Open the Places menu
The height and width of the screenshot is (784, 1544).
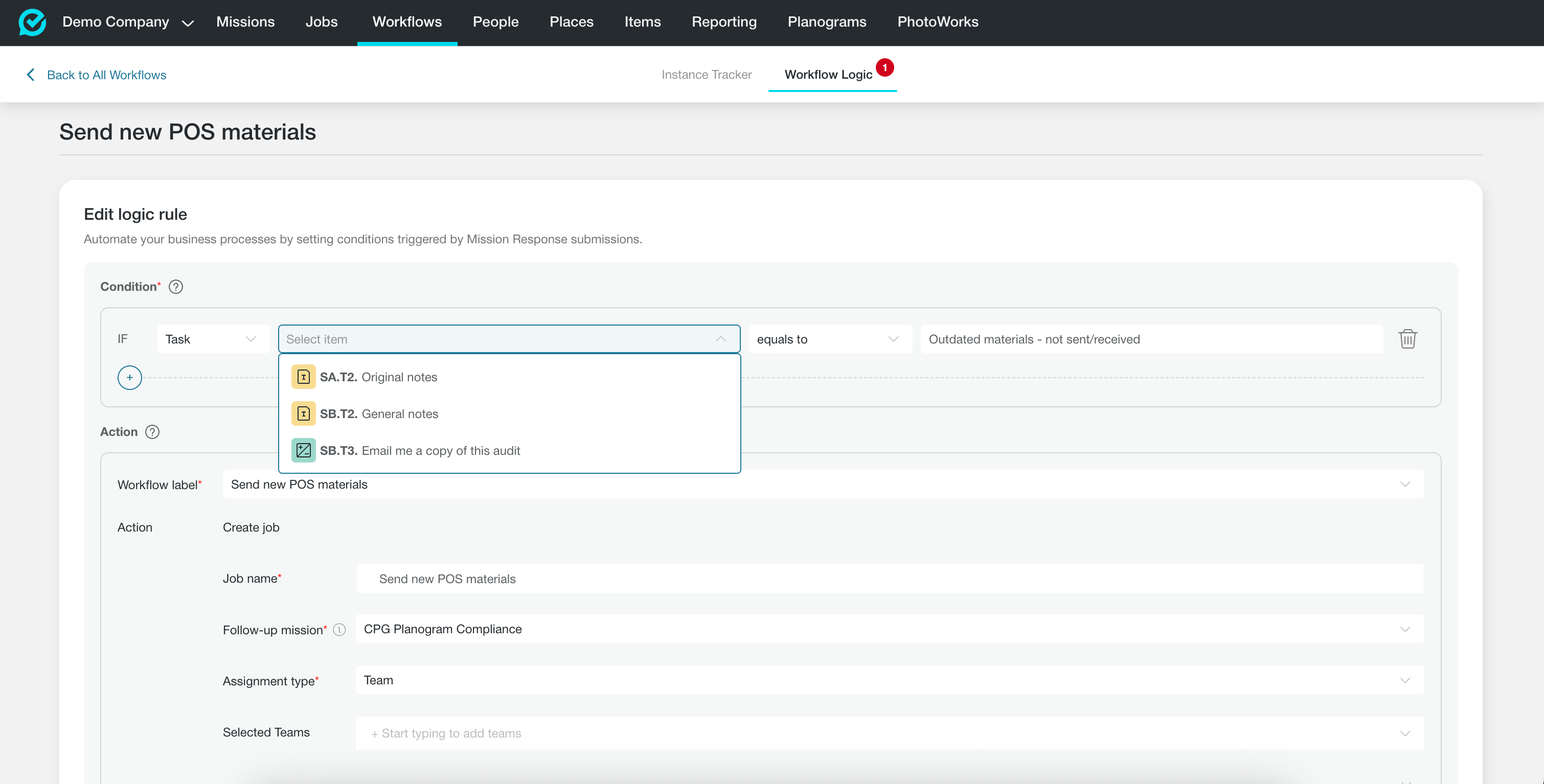(x=571, y=21)
